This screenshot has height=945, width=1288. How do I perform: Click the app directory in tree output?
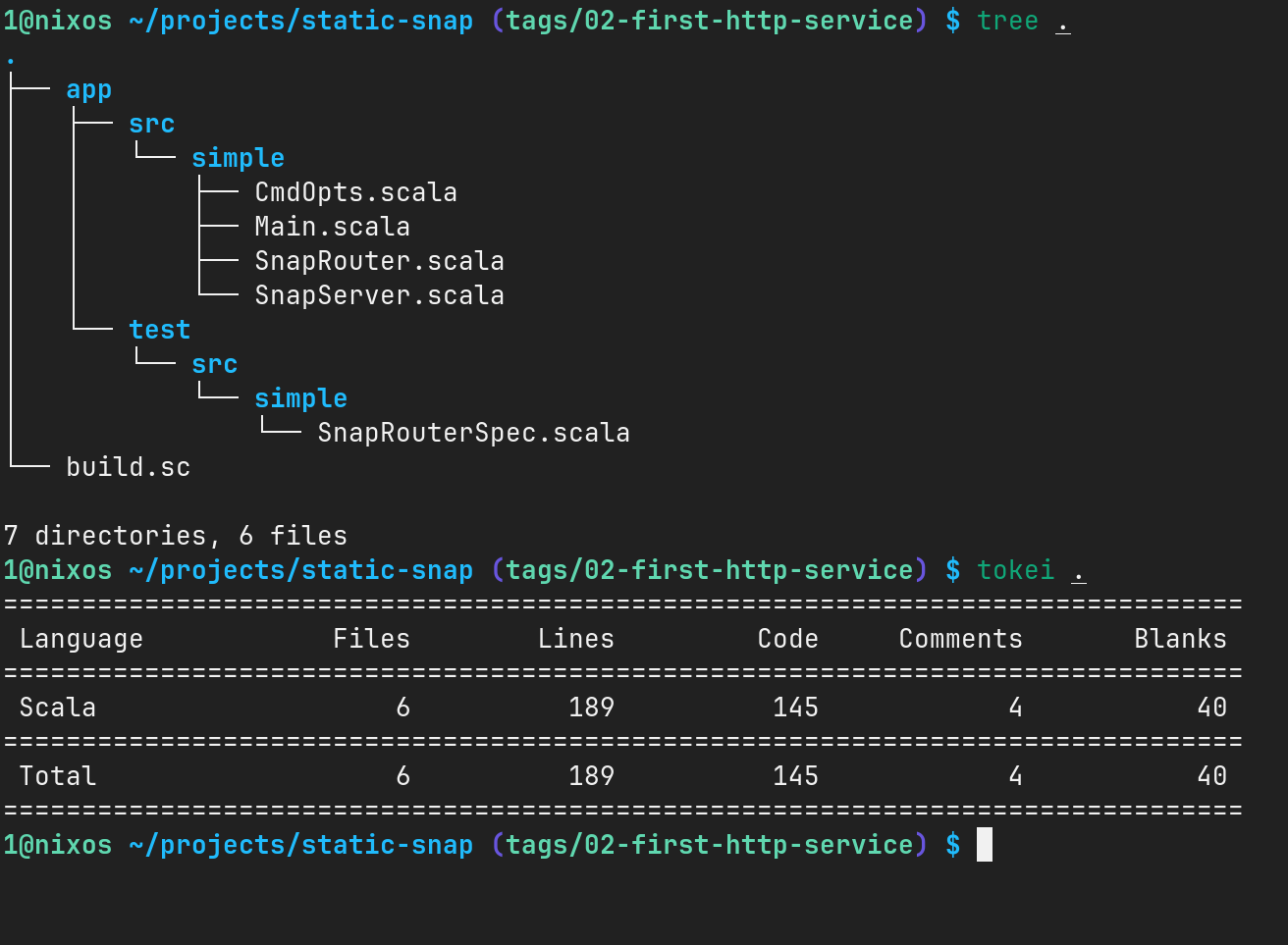point(88,90)
